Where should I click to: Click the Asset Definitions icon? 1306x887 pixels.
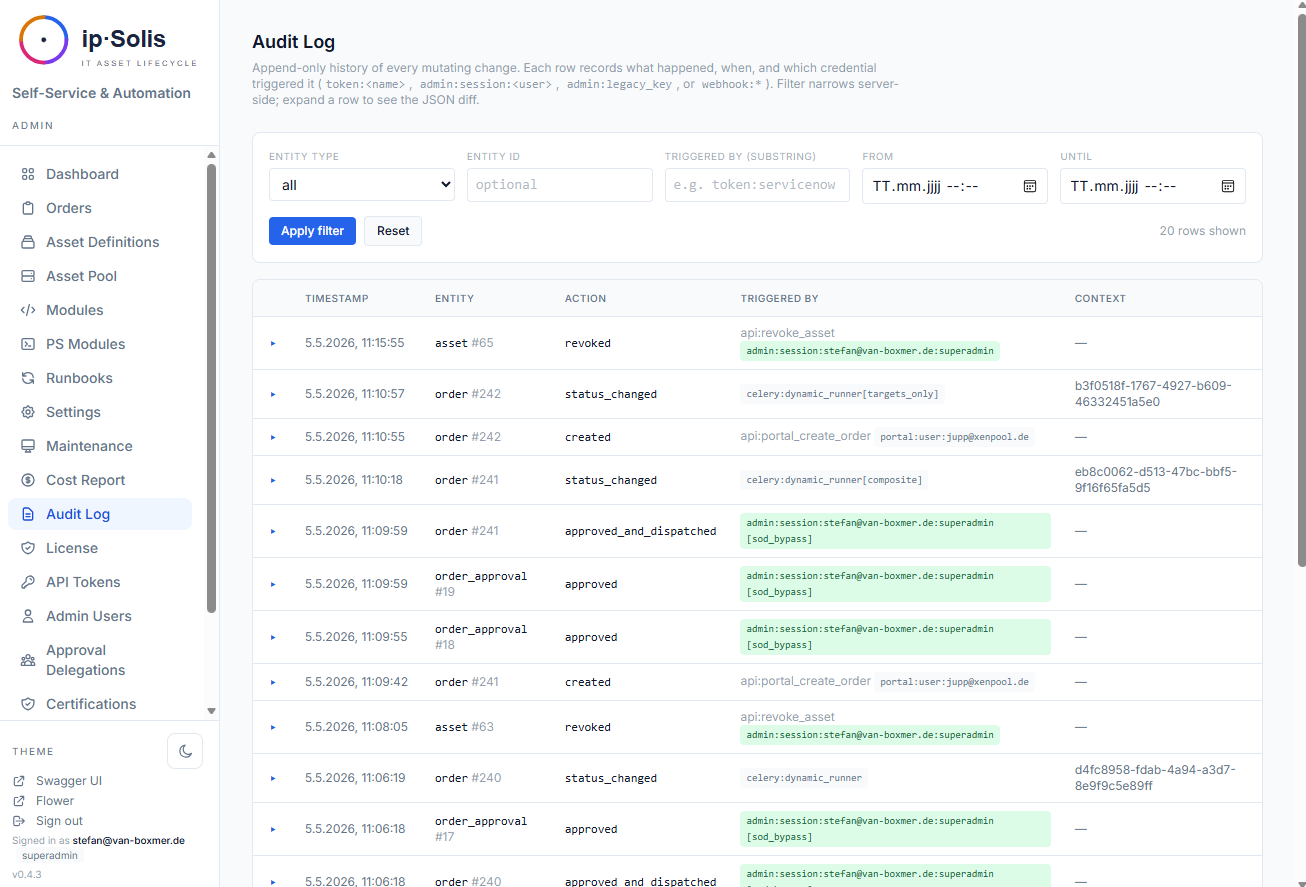pyautogui.click(x=28, y=242)
